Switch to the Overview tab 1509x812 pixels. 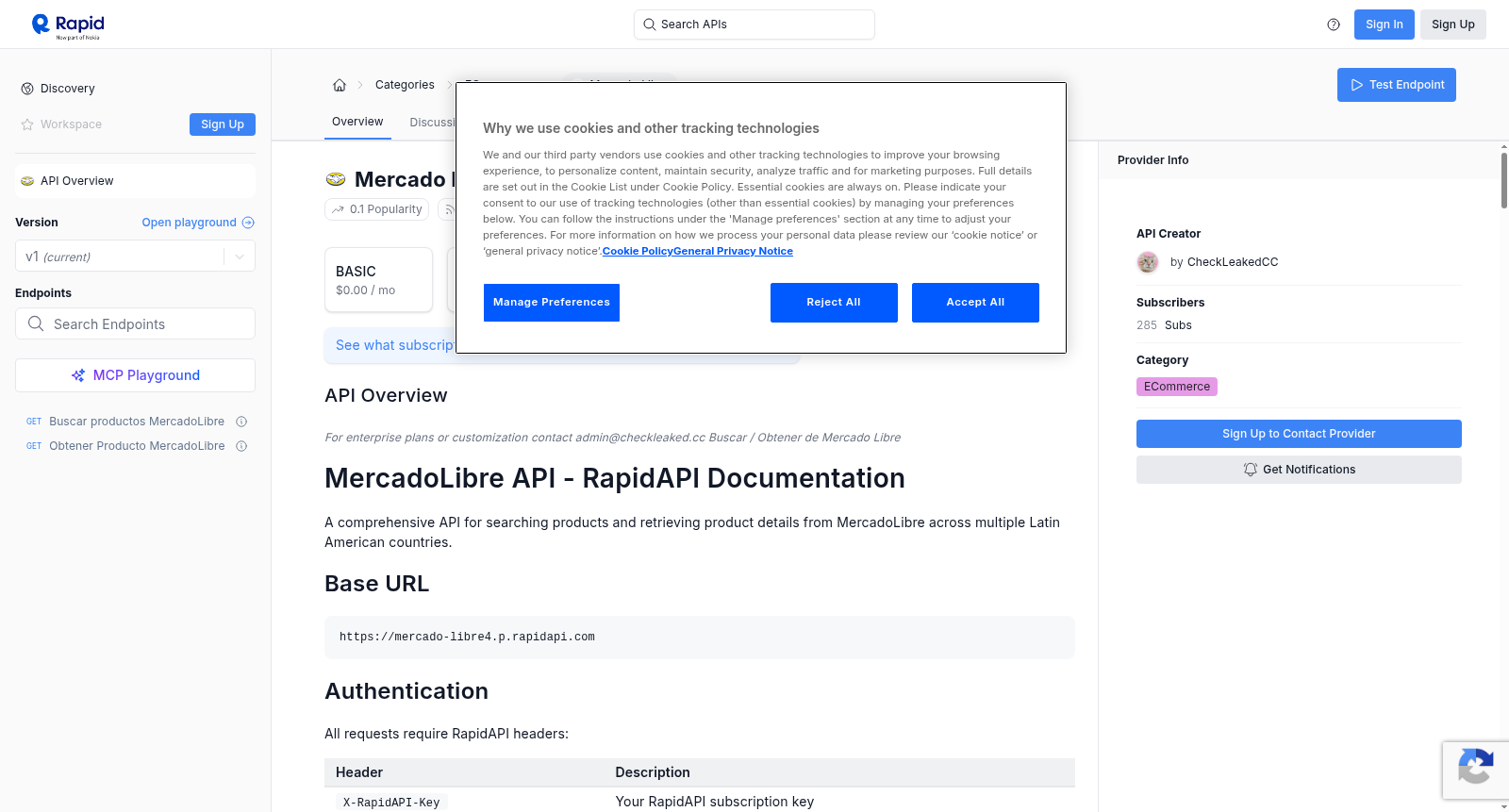tap(357, 122)
